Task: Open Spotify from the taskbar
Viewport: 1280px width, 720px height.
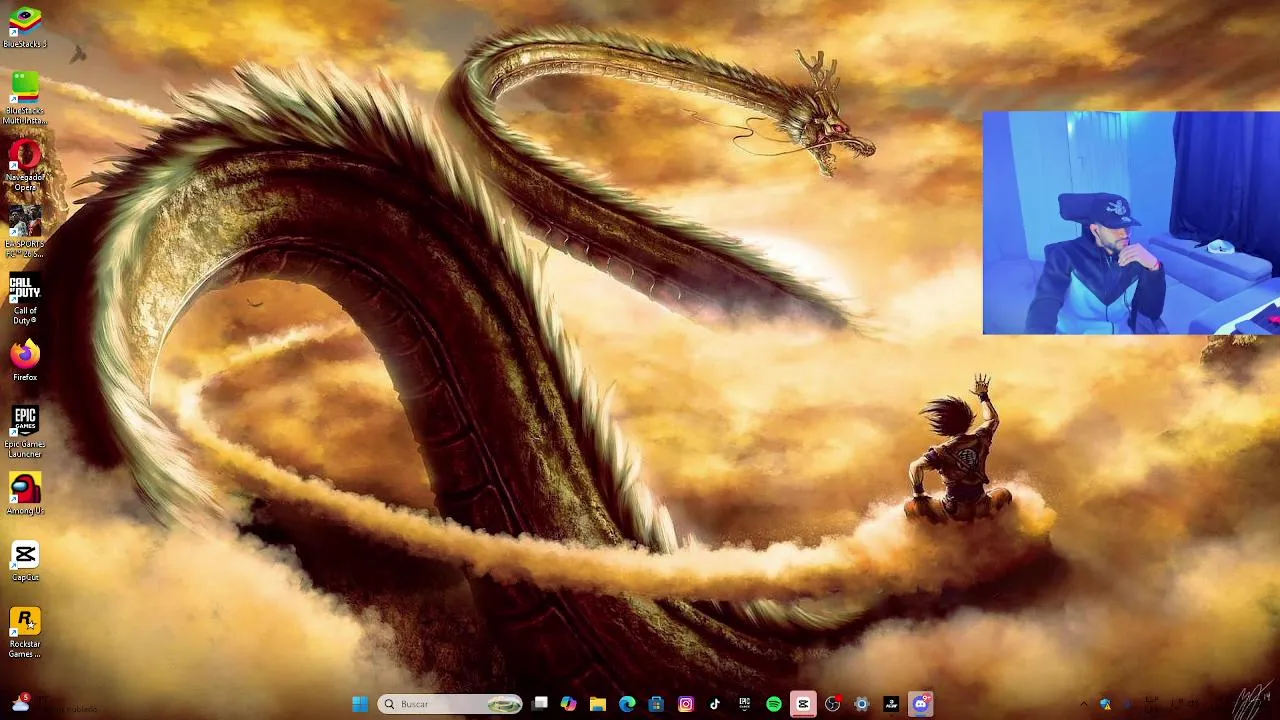Action: coord(773,704)
